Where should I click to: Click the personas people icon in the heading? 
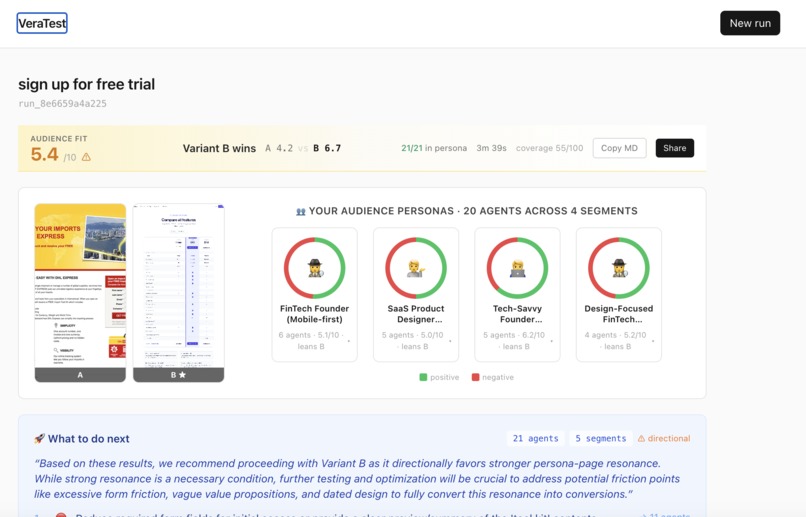301,211
